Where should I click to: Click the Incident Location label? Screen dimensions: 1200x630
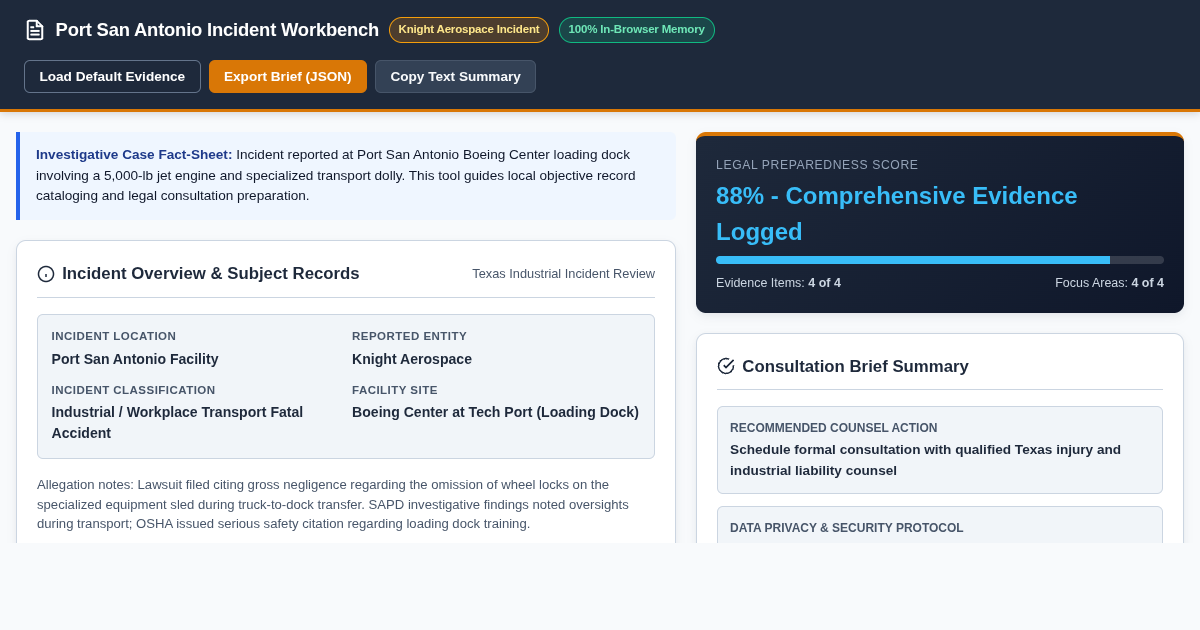tap(114, 336)
